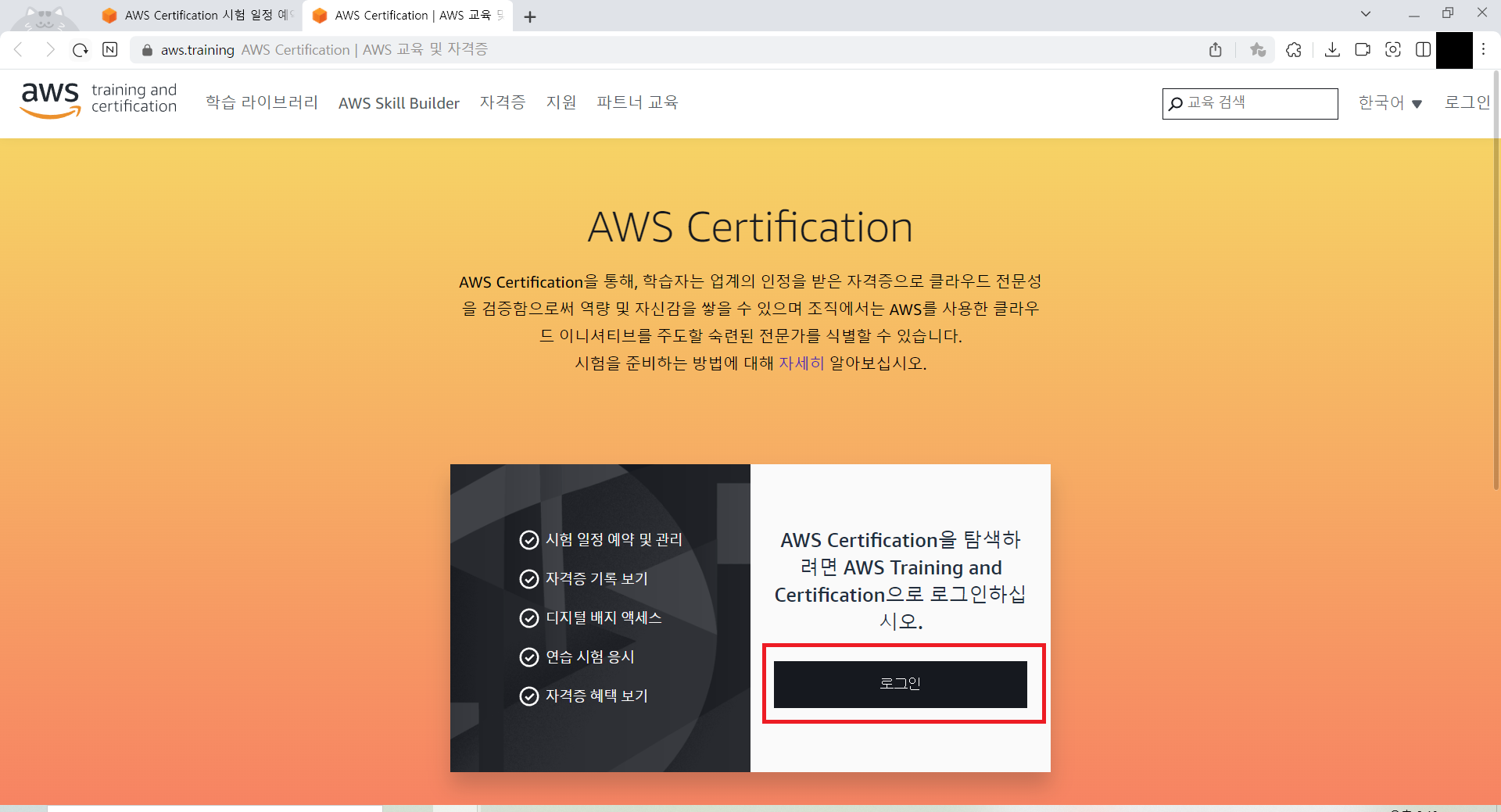Click the browser forward arrow
Screen dimensions: 1501x812
50,50
